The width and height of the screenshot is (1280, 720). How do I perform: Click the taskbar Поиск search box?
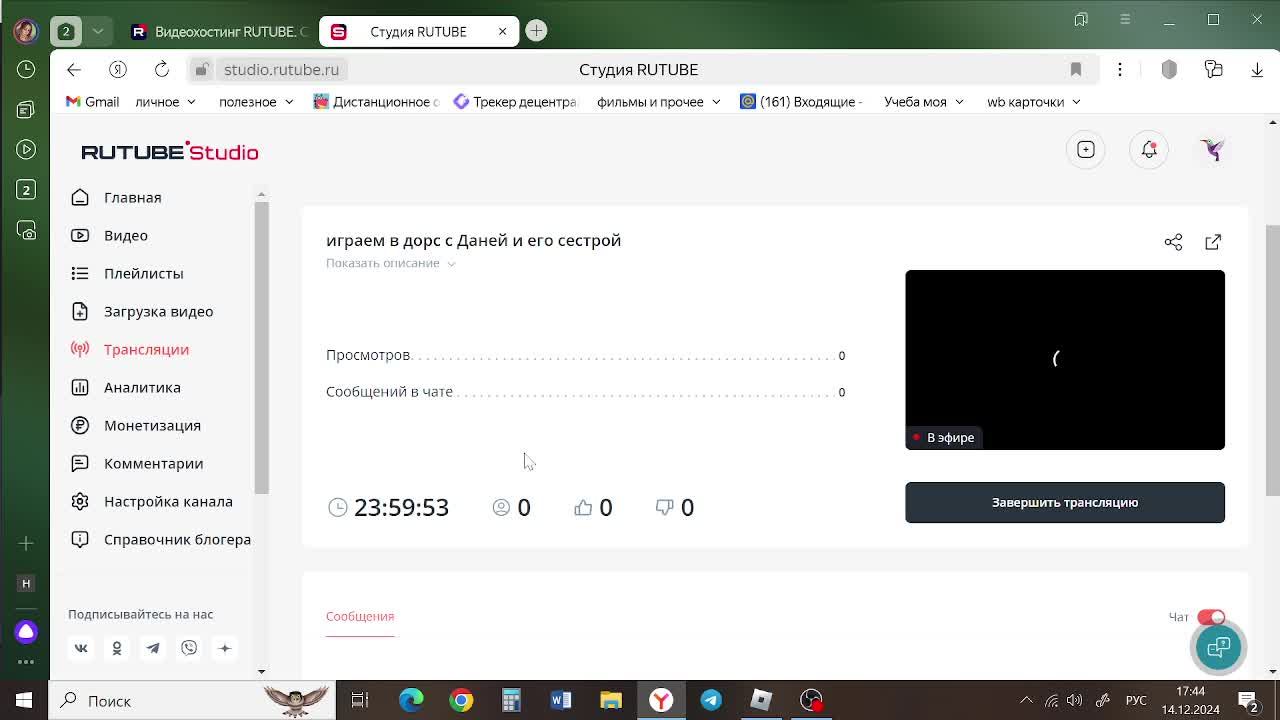(x=190, y=700)
